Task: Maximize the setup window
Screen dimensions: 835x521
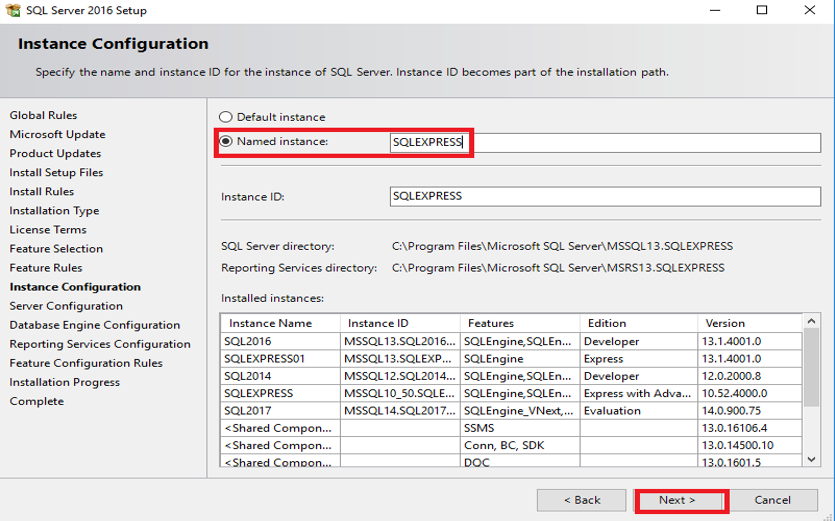Action: [x=762, y=11]
